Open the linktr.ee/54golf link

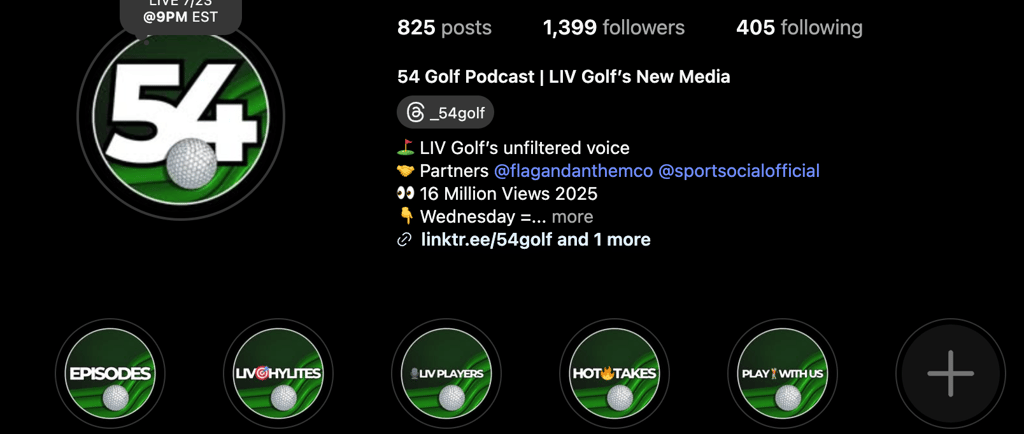tap(487, 240)
